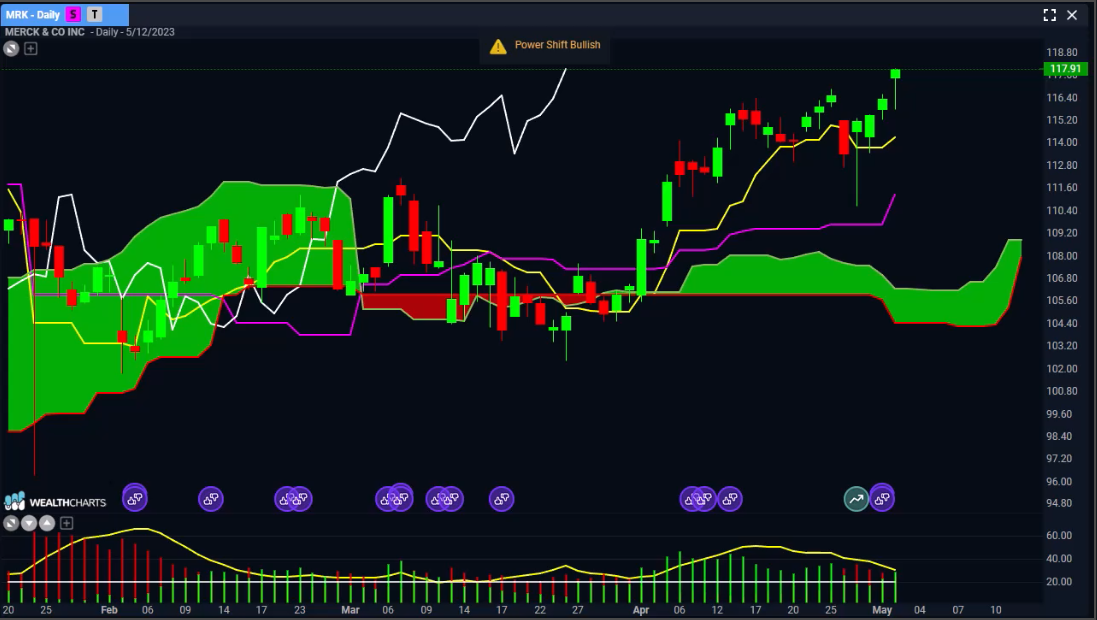Screen dimensions: 1097x620
Task: Click the topmost green candlestick at 117.91
Action: coord(895,74)
